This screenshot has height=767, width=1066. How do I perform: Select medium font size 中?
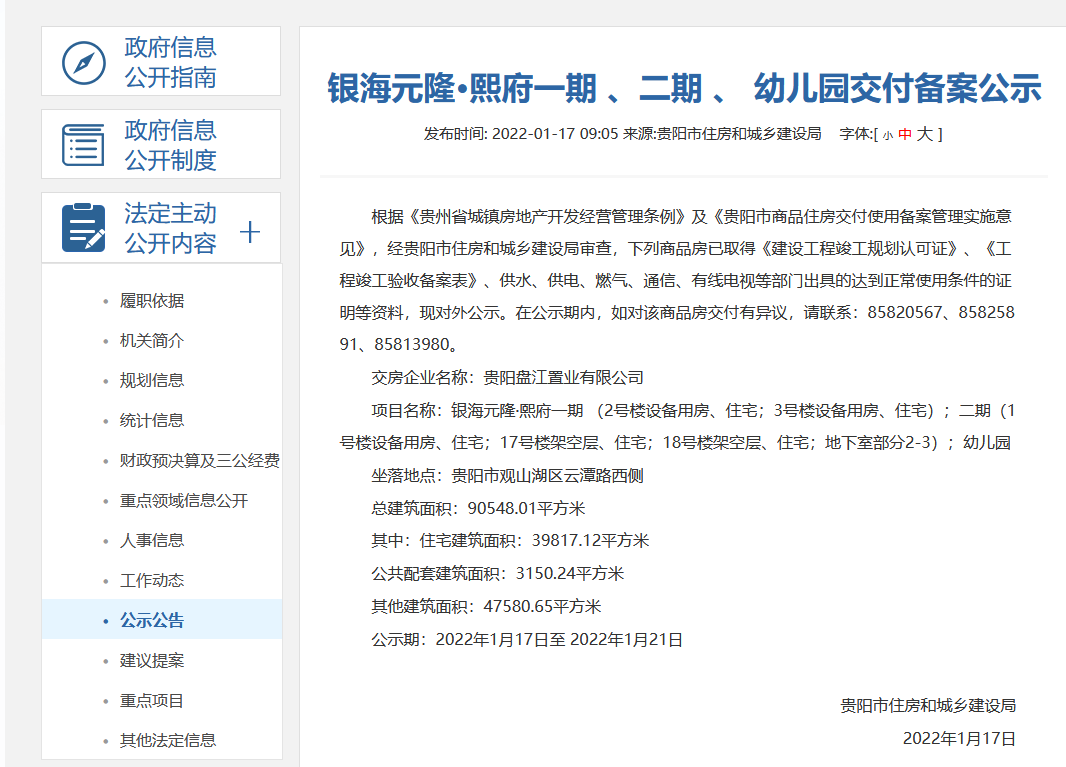(905, 134)
